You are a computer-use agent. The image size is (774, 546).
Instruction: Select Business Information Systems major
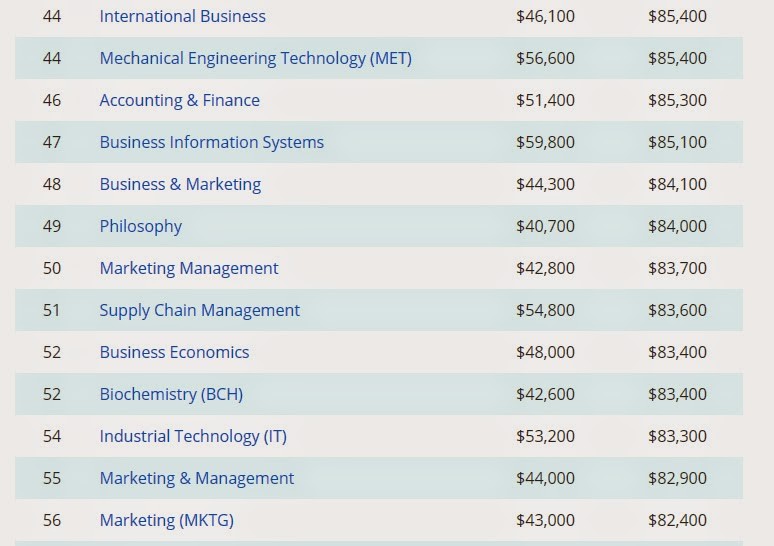tap(211, 142)
